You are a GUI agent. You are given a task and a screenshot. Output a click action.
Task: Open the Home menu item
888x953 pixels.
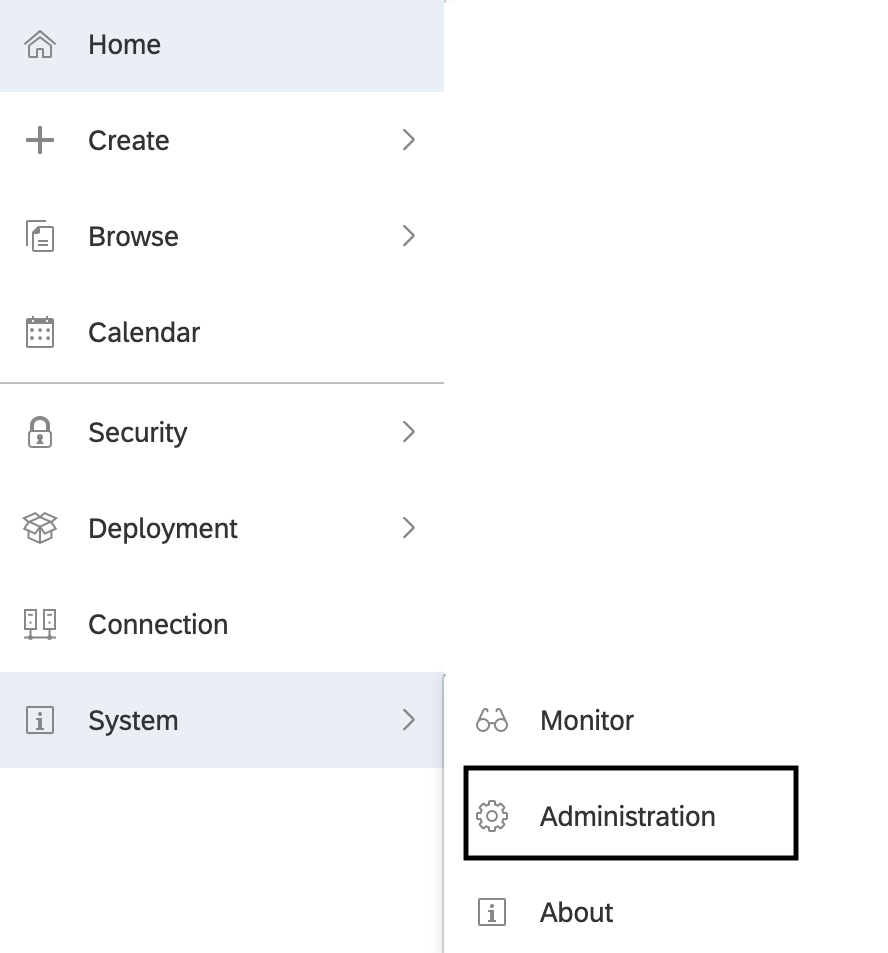(124, 45)
